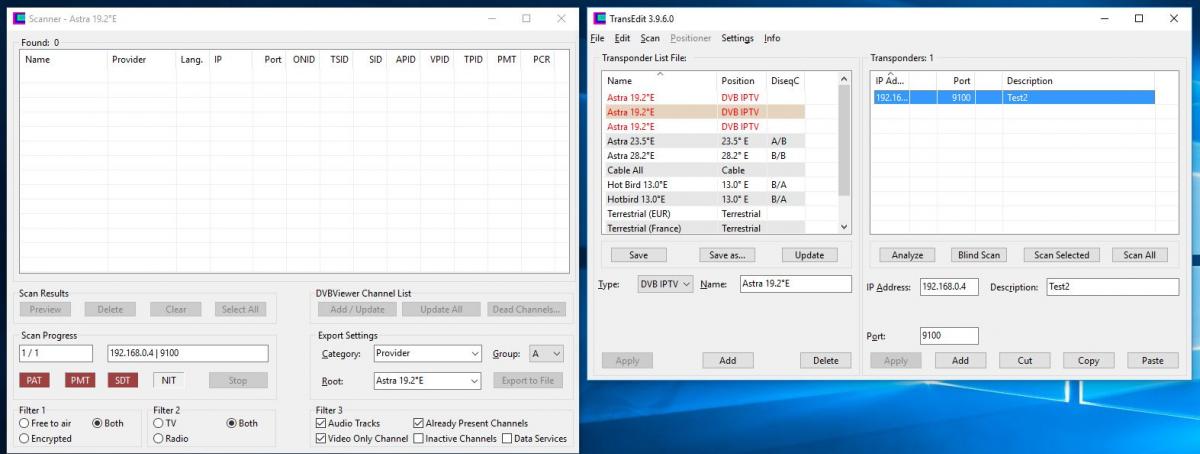Click the red SDT indicator
This screenshot has height=454, width=1200.
click(x=123, y=380)
